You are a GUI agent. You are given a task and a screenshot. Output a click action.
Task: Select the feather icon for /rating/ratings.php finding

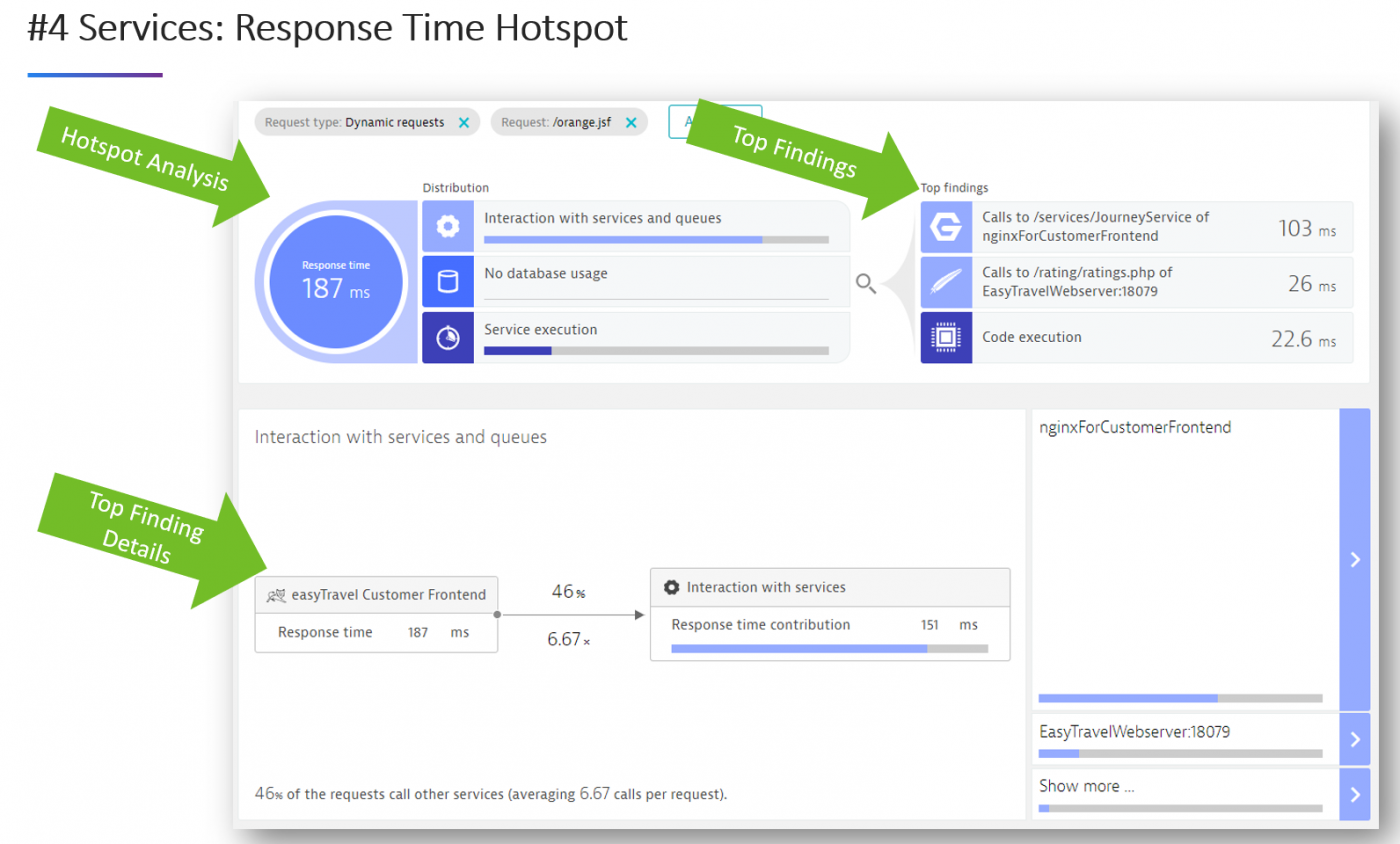[x=946, y=282]
